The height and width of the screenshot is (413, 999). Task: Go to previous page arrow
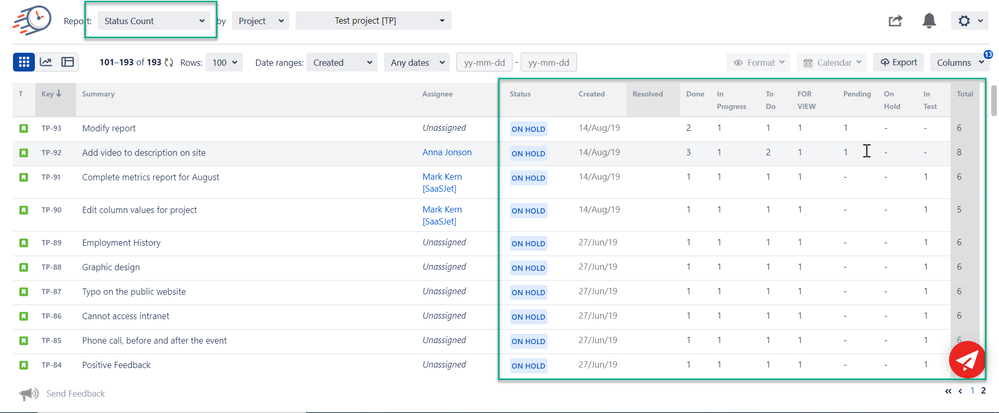pos(960,391)
